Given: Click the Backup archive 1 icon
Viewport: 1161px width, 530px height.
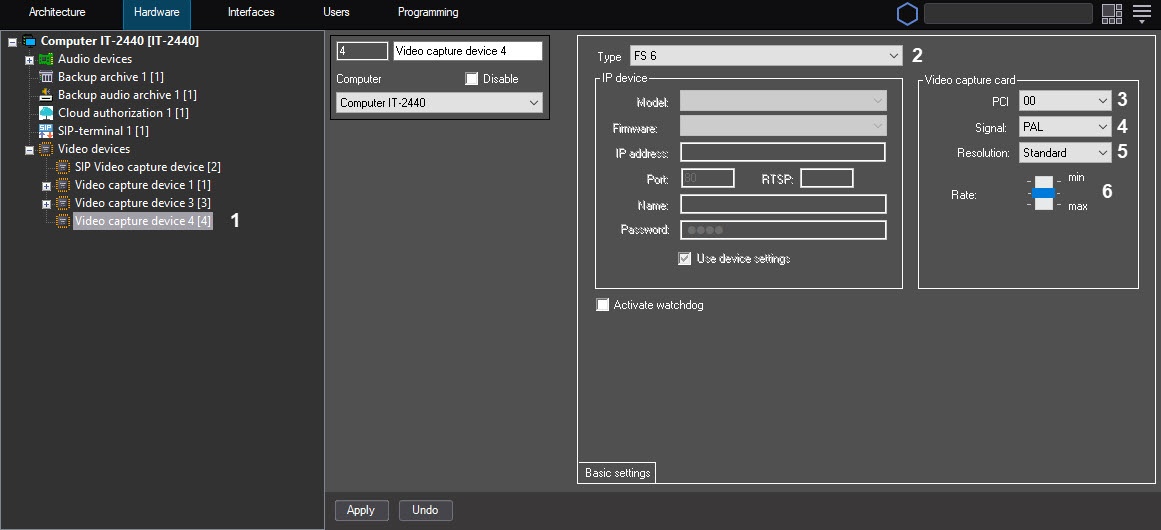Looking at the screenshot, I should 46,78.
